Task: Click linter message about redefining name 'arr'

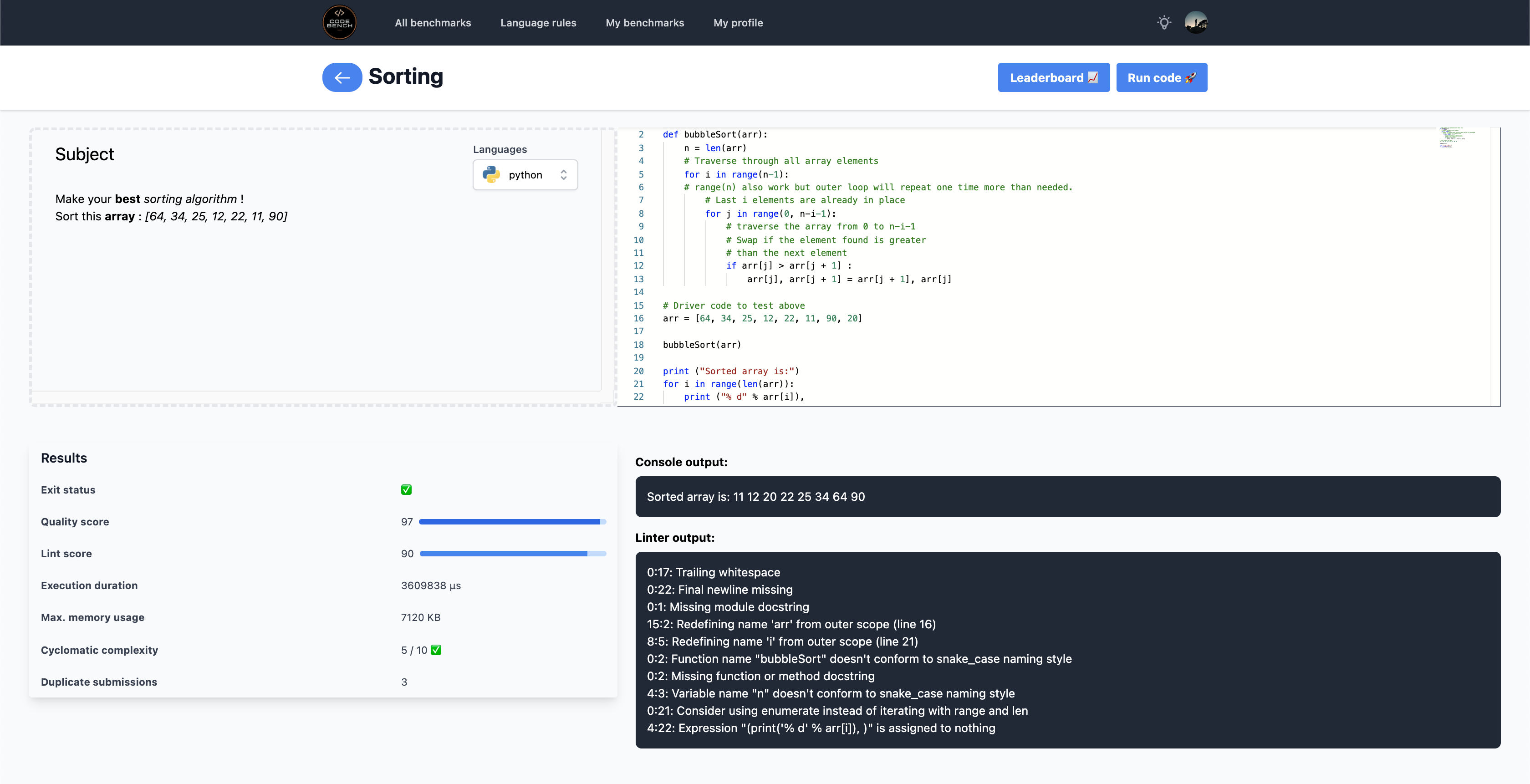Action: pos(791,624)
